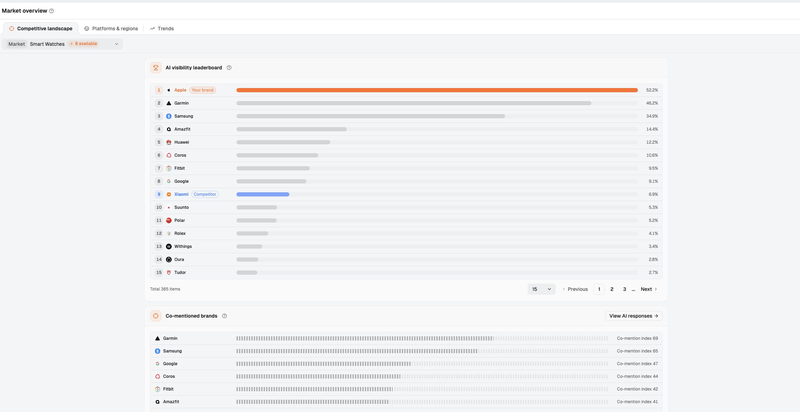Viewport: 800px width, 412px height.
Task: Go to leaderboard page 3
Action: coord(624,289)
